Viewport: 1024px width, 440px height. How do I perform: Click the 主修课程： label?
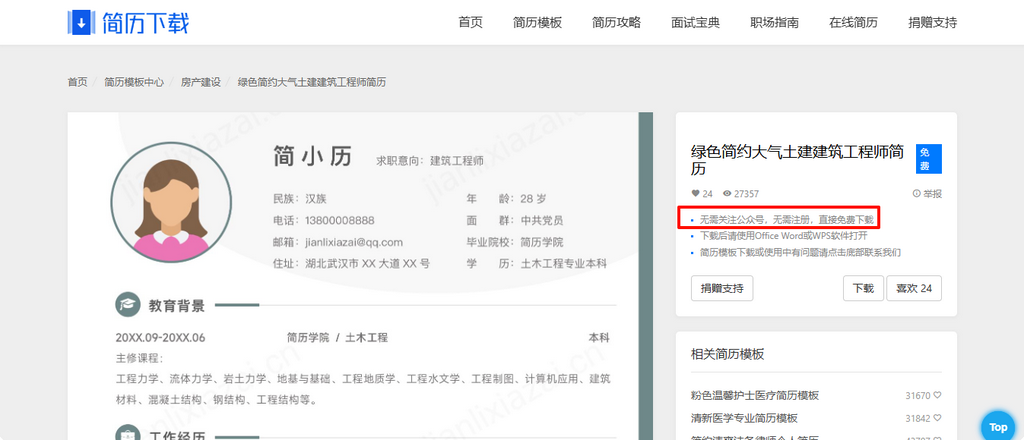pyautogui.click(x=139, y=358)
